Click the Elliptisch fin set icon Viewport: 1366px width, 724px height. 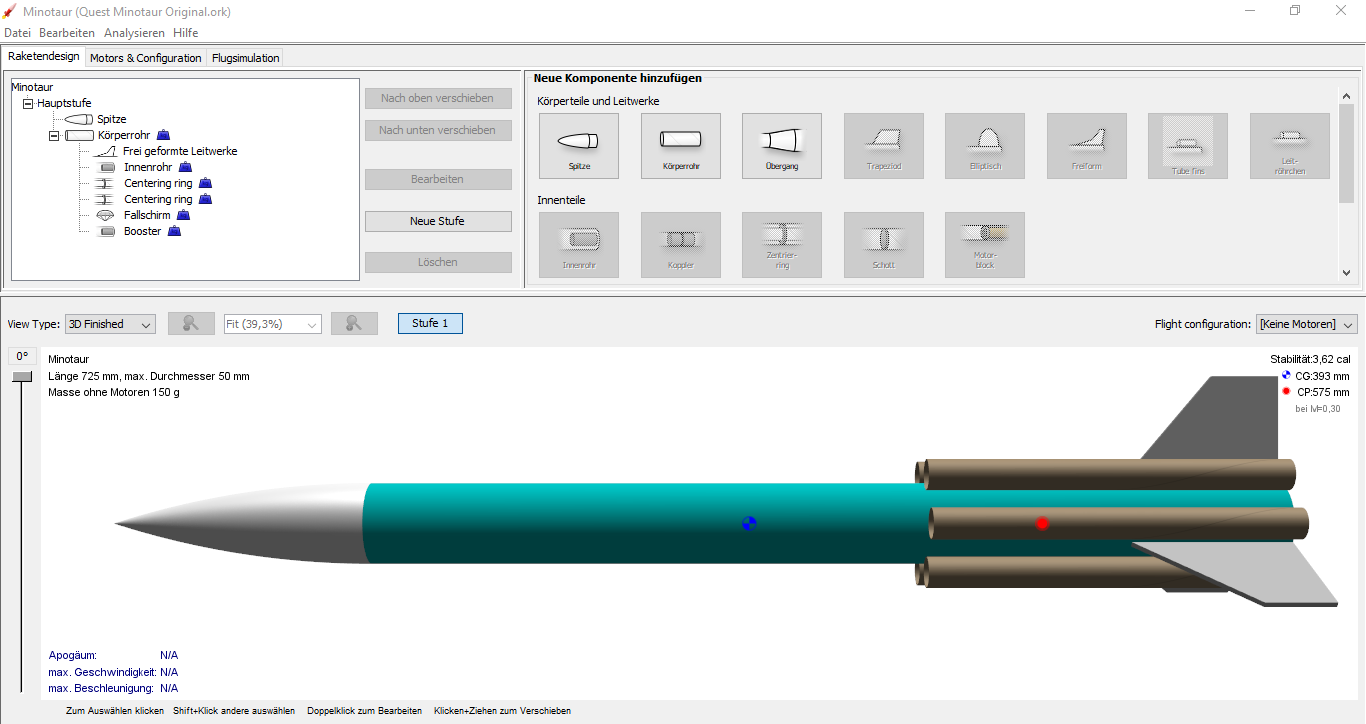(x=984, y=145)
